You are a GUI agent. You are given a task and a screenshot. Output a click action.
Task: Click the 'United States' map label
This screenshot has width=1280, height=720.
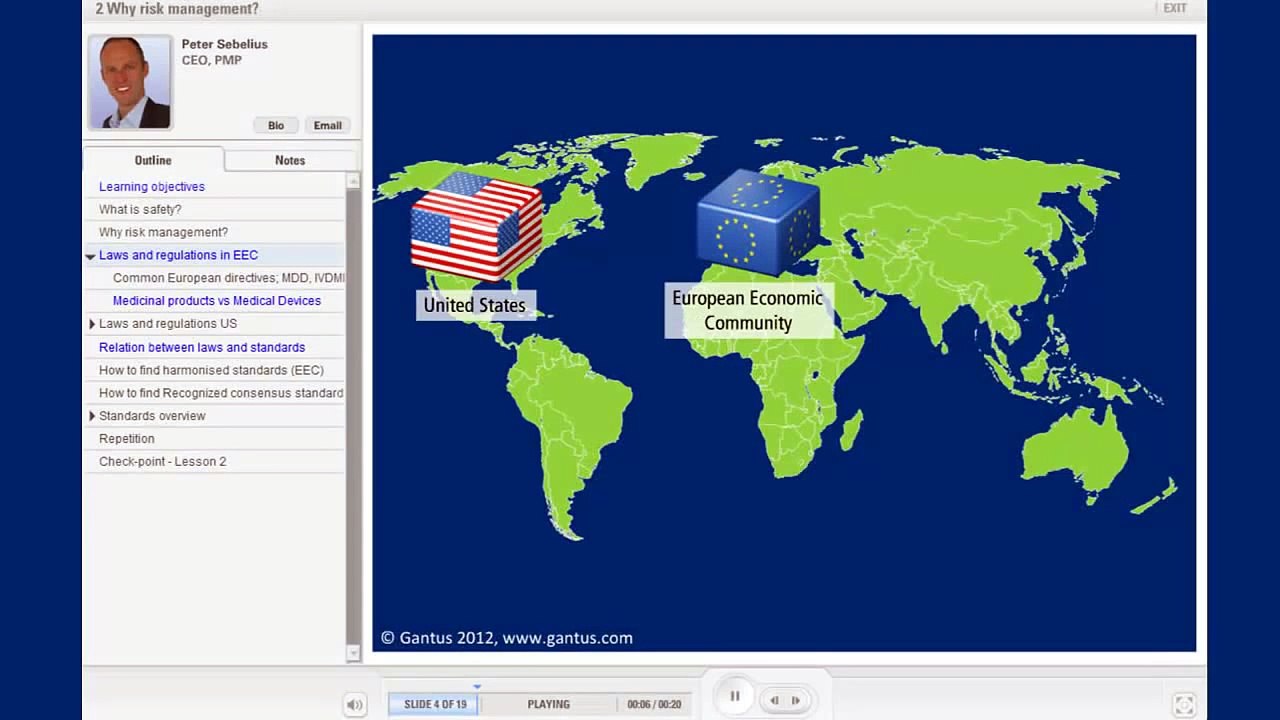click(x=475, y=306)
